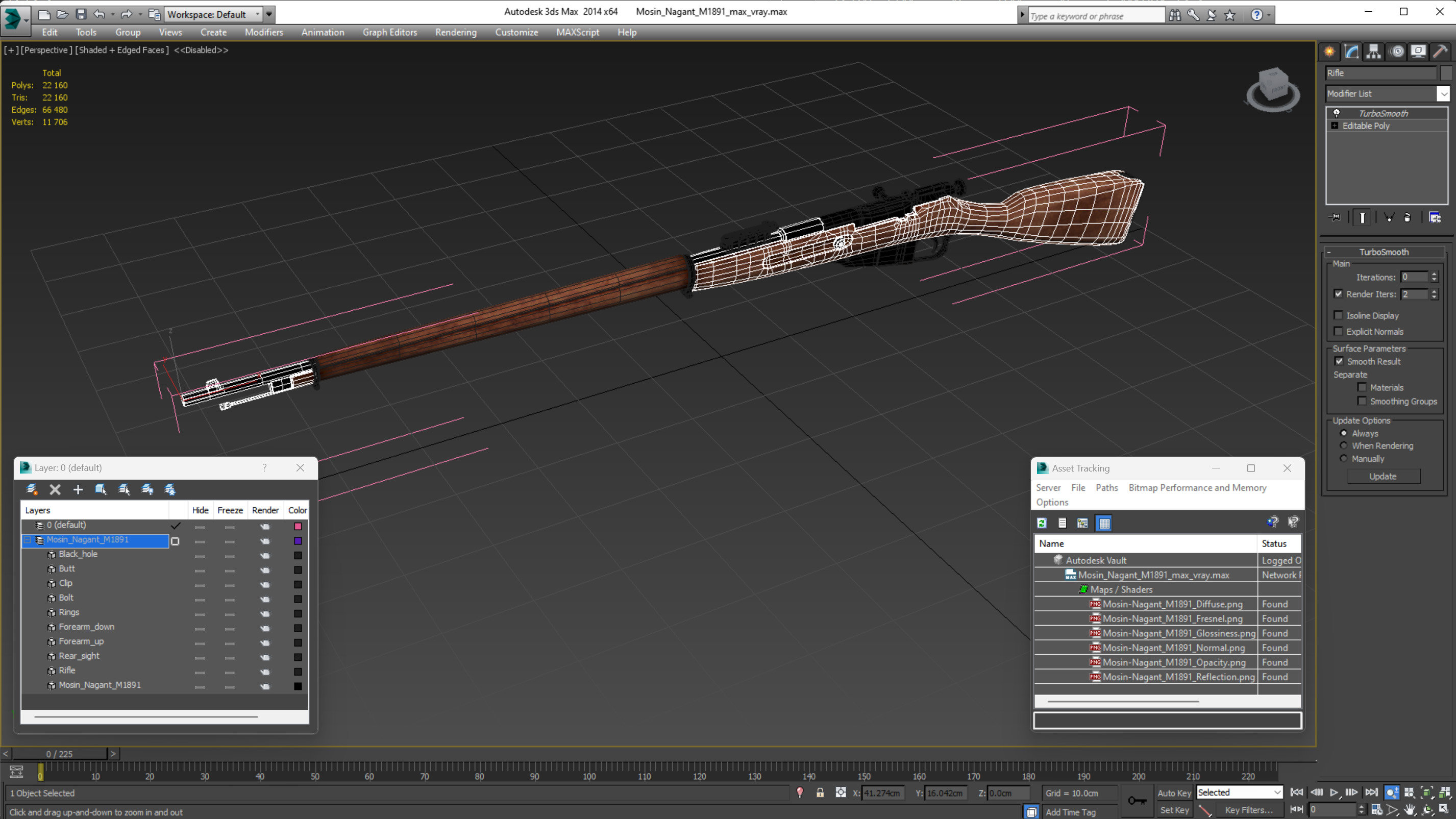Click Pin Stack icon under modifier stack
The image size is (1456, 819).
tap(1335, 217)
